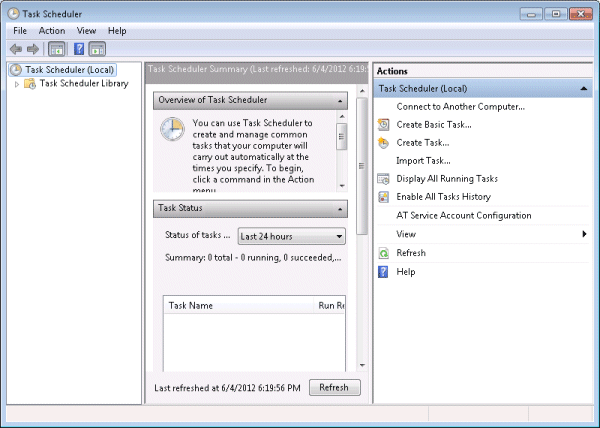Click the Task Scheduler Library folder icon
The image size is (600, 428).
[30, 83]
